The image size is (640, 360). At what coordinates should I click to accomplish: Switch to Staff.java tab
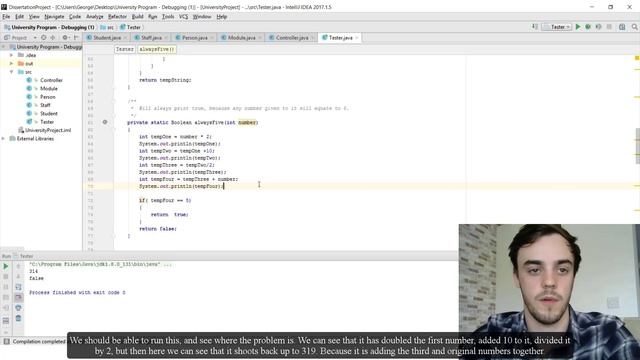point(151,38)
